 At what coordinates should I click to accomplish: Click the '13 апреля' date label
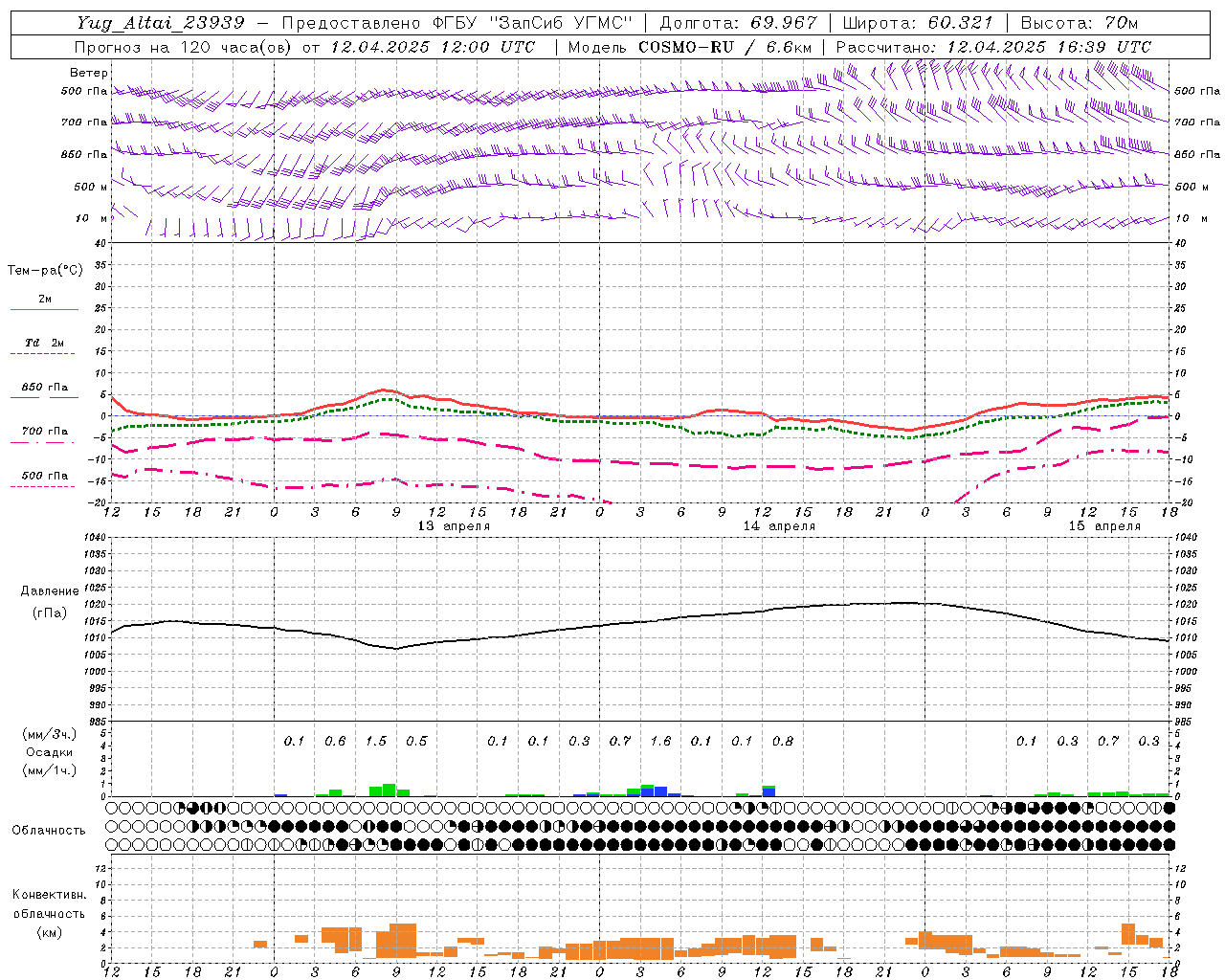[x=454, y=526]
